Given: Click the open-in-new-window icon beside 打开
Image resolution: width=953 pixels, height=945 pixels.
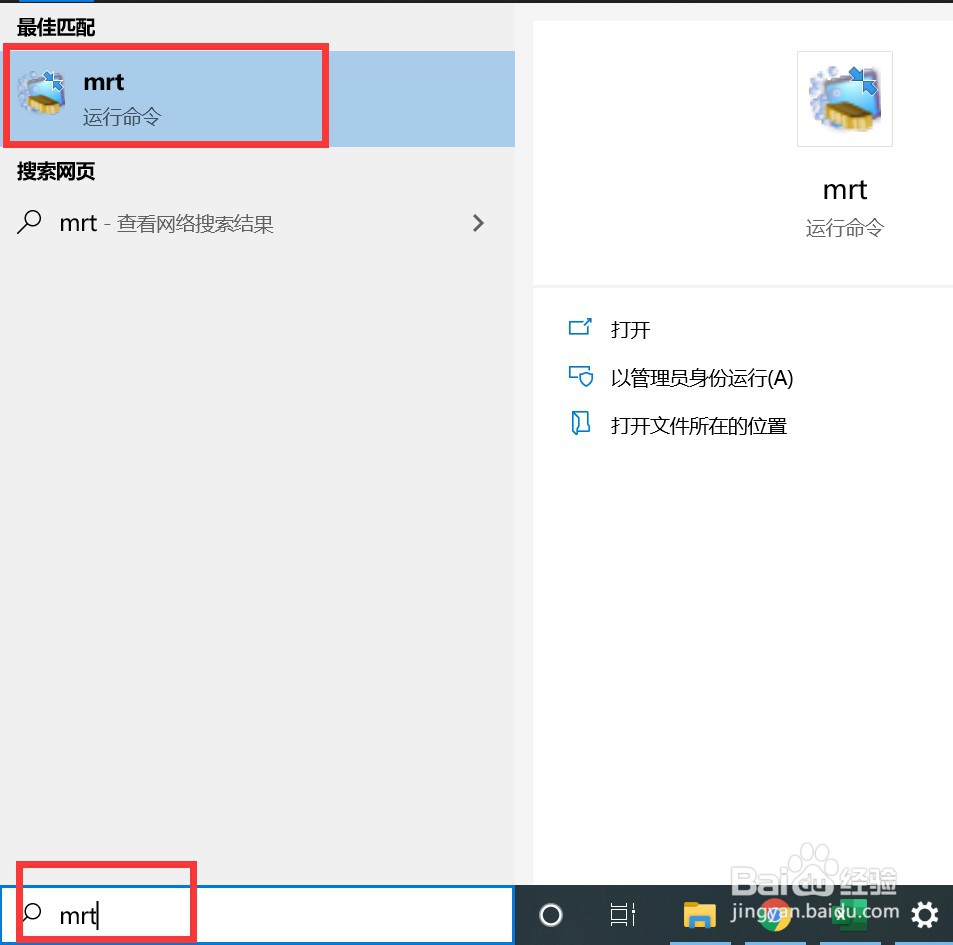Looking at the screenshot, I should tap(581, 327).
